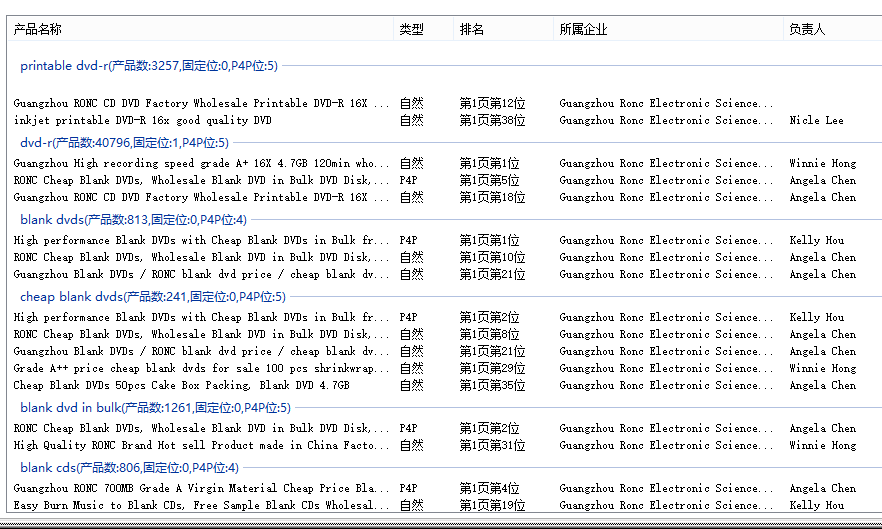Collapse the blank cds(产品数:806) group
This screenshot has height=529, width=882.
pos(129,468)
